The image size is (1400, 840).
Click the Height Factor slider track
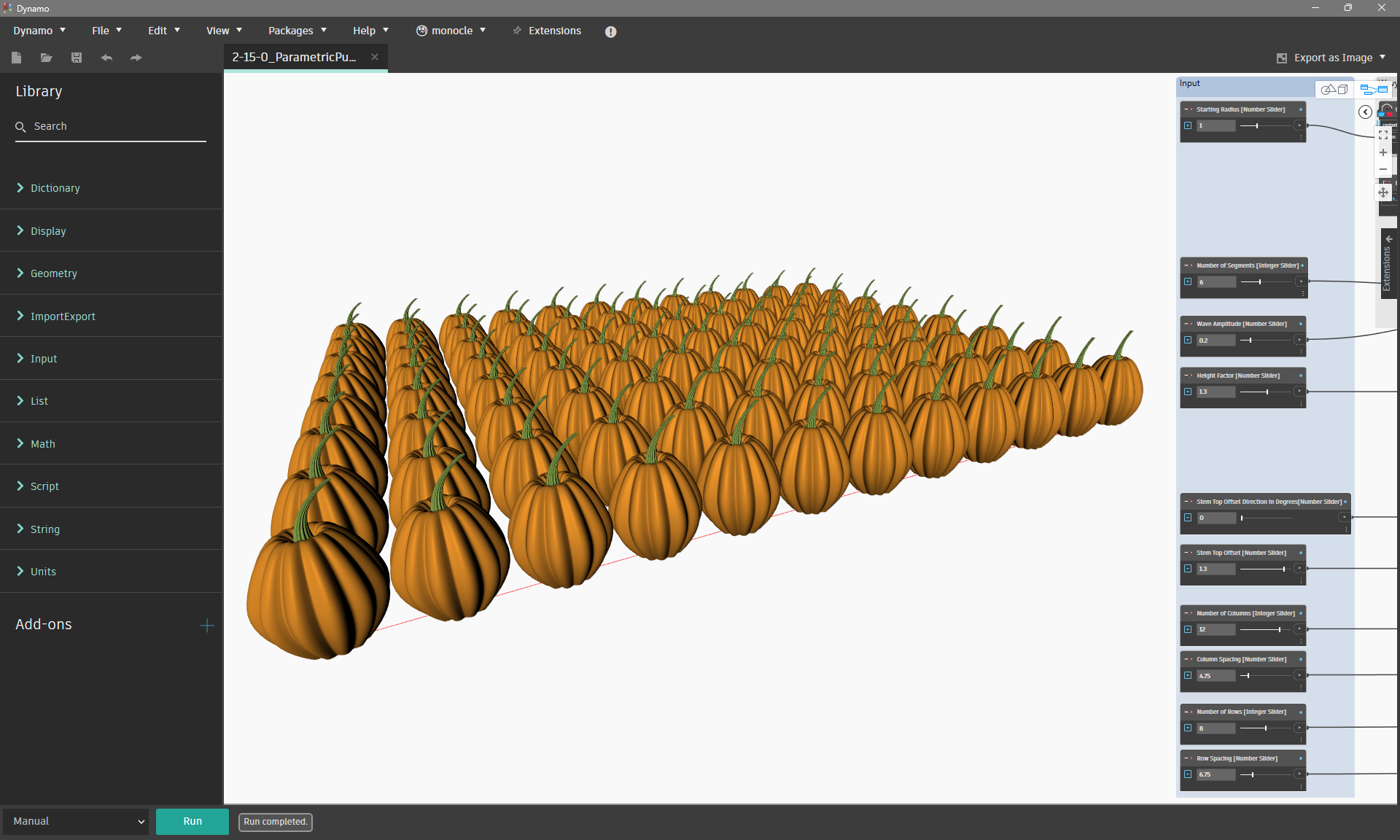tap(1265, 392)
